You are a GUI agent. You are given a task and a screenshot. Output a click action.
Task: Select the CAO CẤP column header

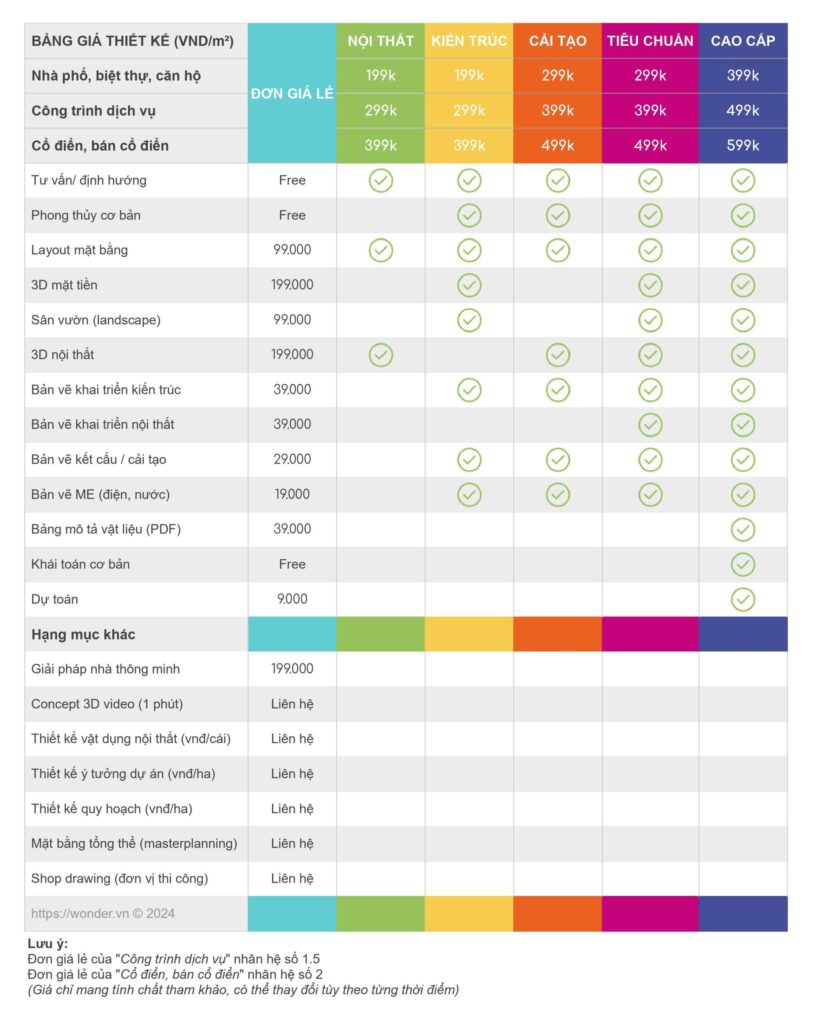pos(742,41)
